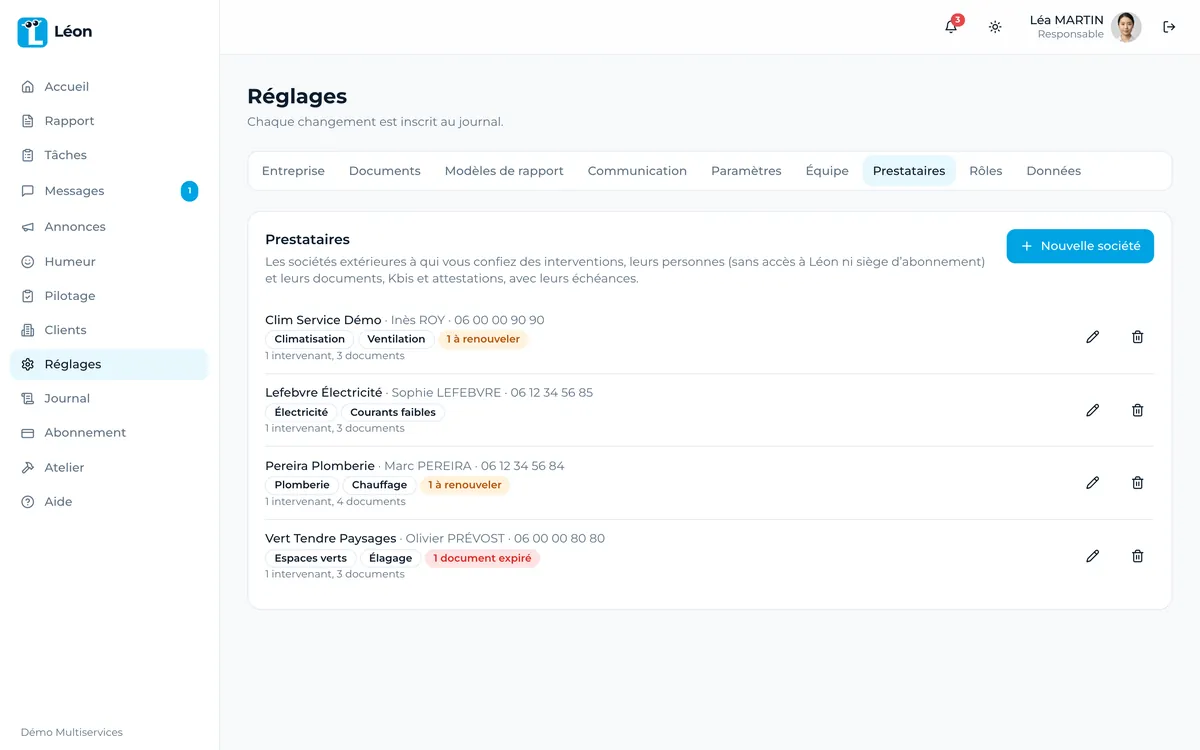This screenshot has width=1200, height=750.
Task: Open Léa MARTIN's profile avatar
Action: 1126,27
